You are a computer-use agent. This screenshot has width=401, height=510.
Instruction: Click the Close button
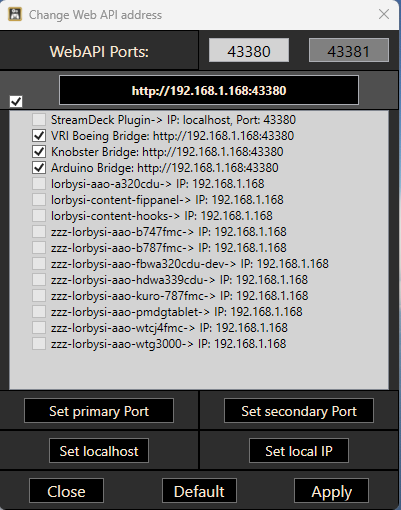pyautogui.click(x=66, y=491)
